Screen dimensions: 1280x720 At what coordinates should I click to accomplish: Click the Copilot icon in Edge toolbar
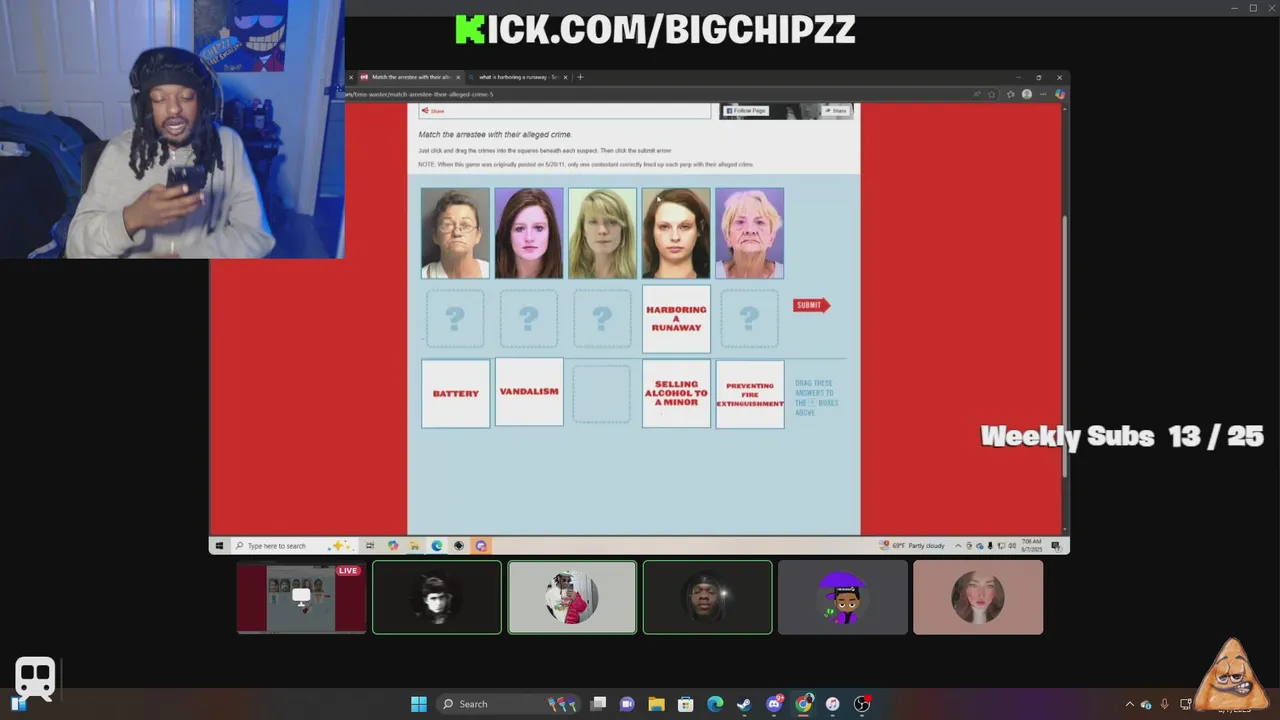pos(1060,94)
